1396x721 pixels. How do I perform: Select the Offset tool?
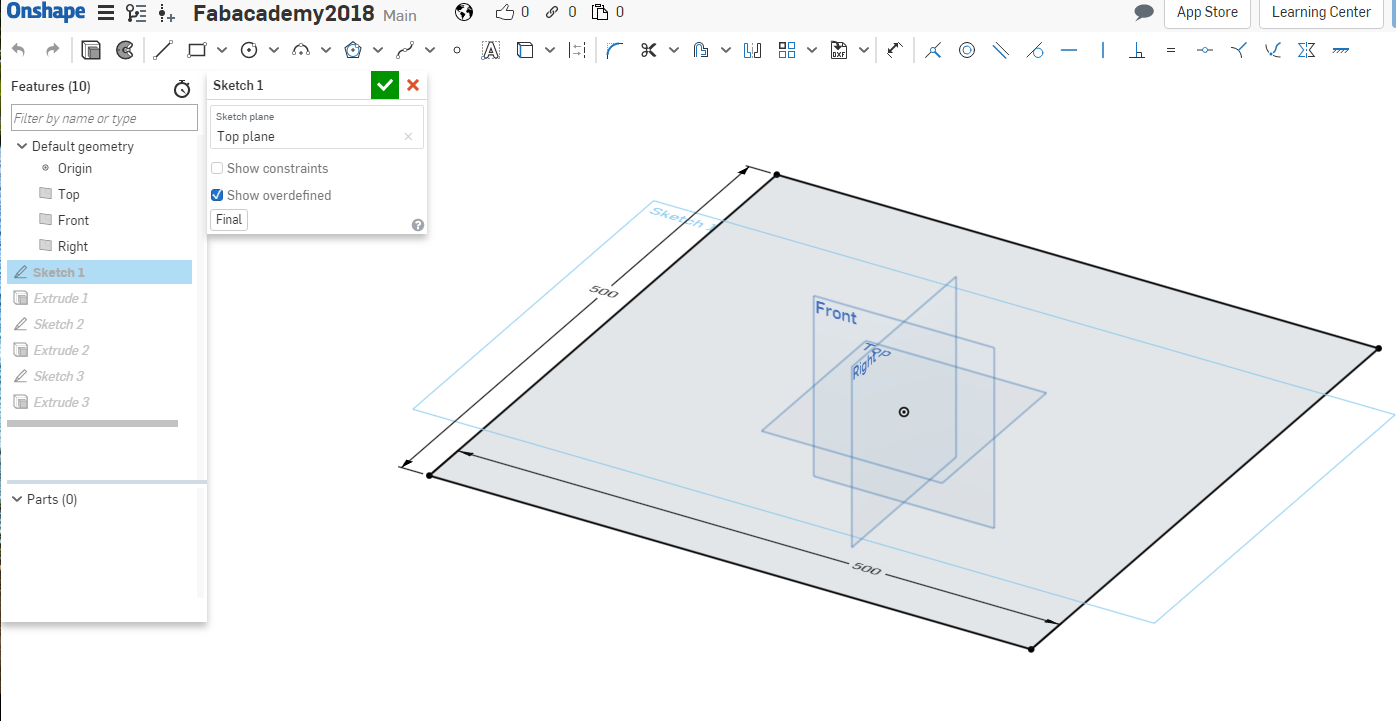(701, 50)
